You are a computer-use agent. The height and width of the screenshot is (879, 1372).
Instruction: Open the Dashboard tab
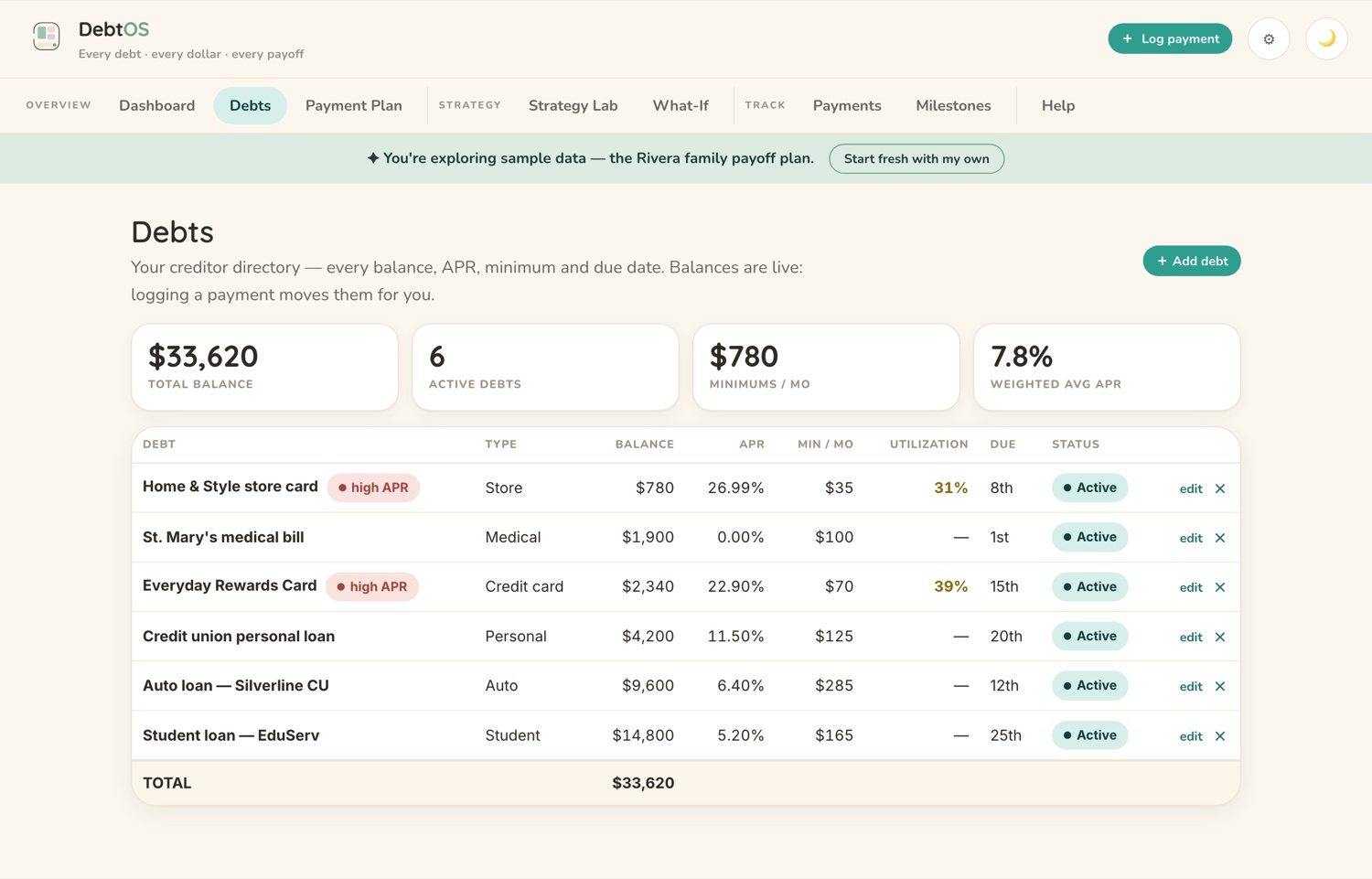coord(157,105)
